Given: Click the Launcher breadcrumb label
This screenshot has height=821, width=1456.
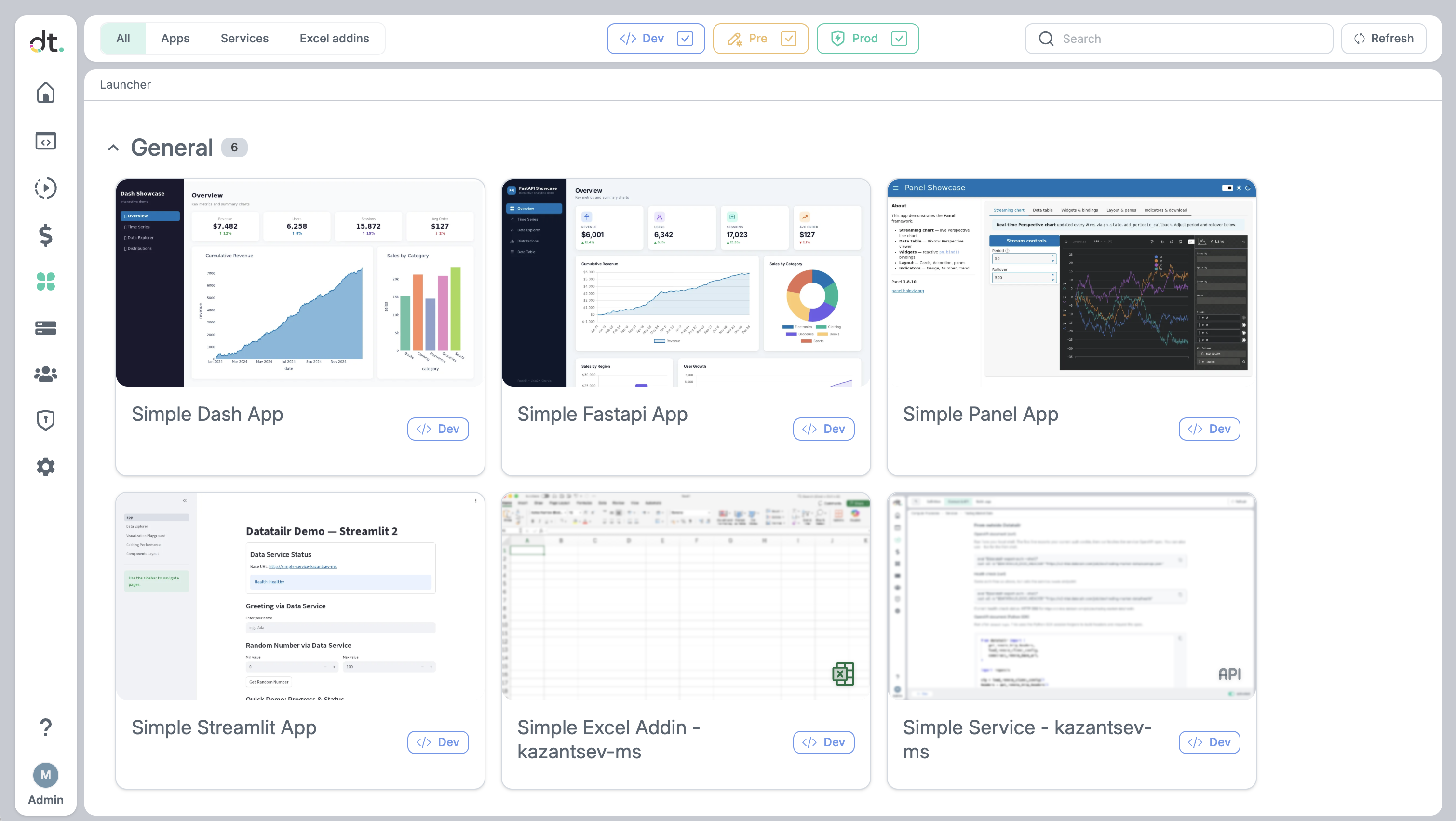Looking at the screenshot, I should pos(125,85).
